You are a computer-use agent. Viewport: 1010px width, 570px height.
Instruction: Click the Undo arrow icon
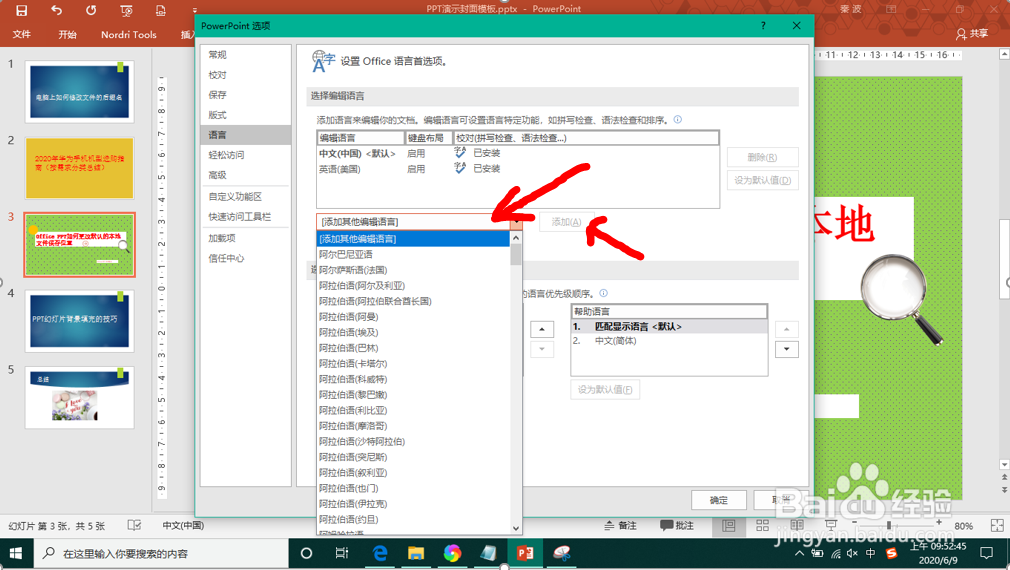point(57,10)
